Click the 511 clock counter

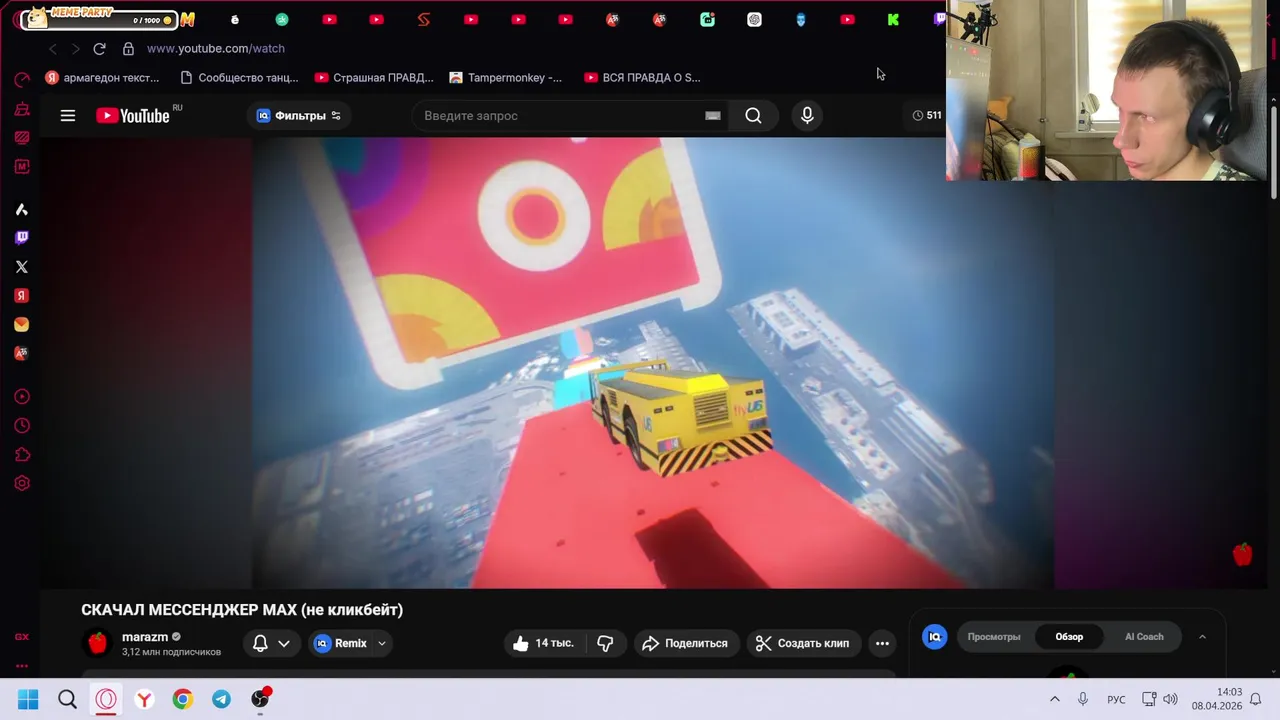927,115
